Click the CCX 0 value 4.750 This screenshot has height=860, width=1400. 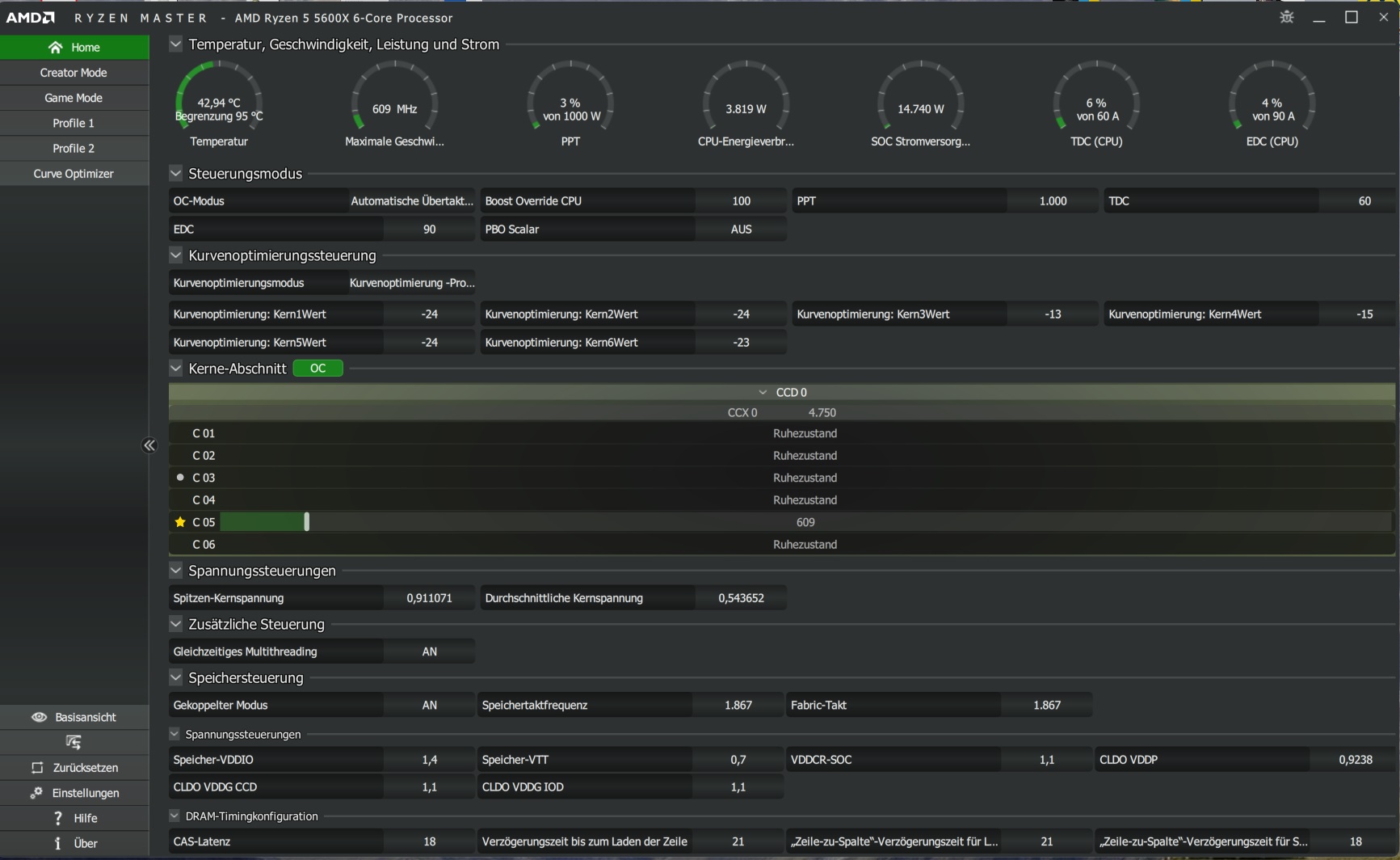(x=822, y=412)
